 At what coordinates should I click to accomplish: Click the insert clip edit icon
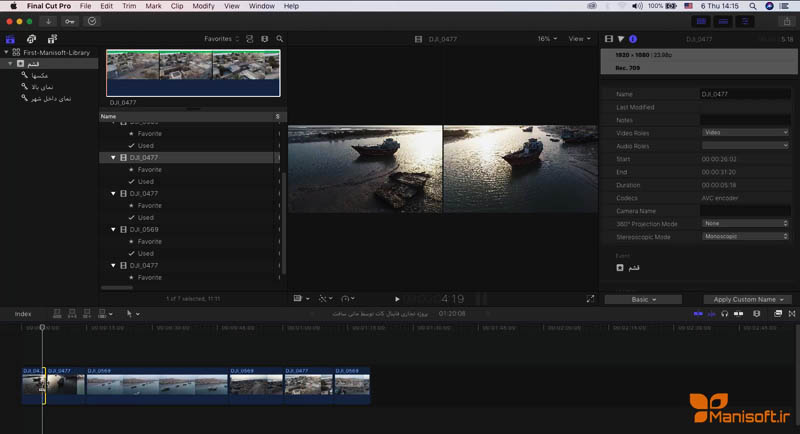pyautogui.click(x=72, y=314)
